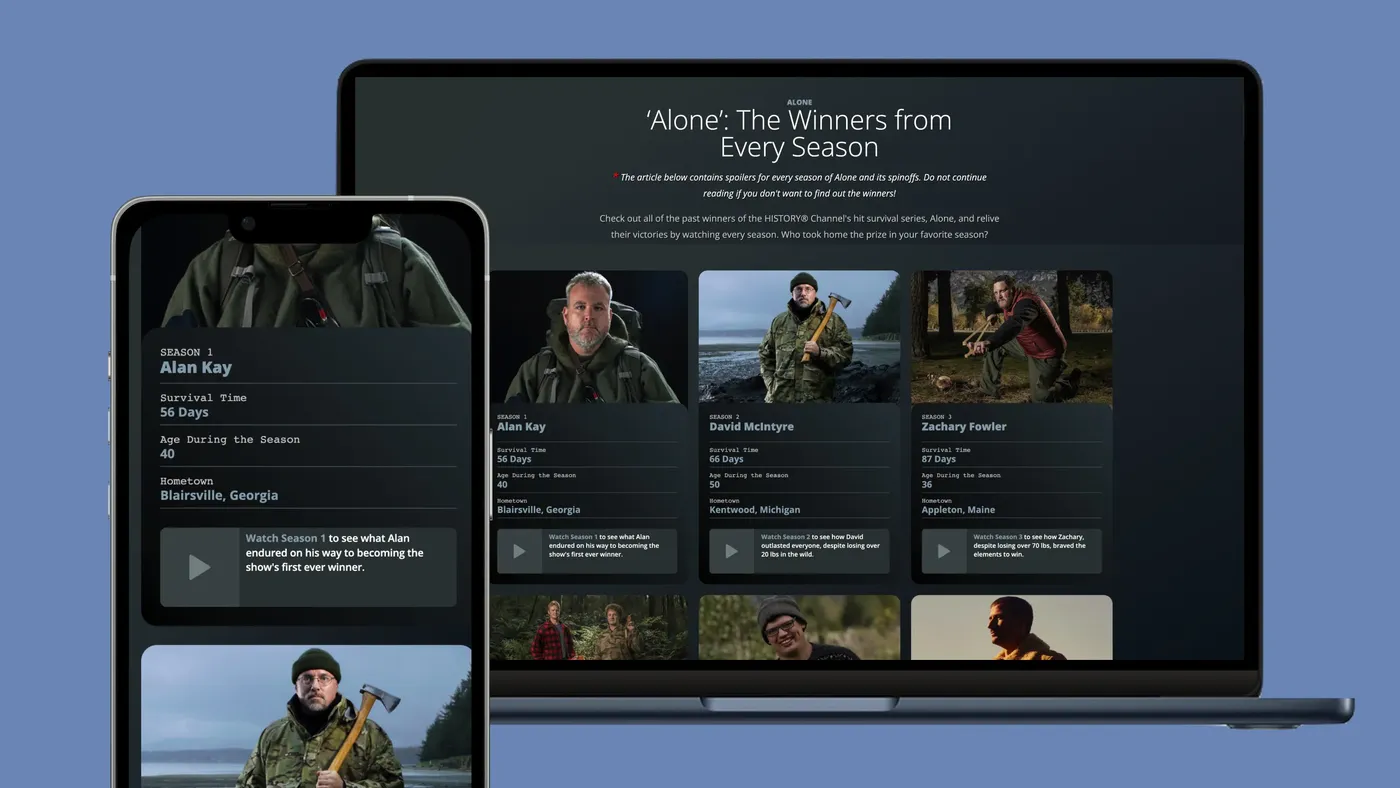Click Zachary Fowler photo on laptop screen

(x=1012, y=337)
